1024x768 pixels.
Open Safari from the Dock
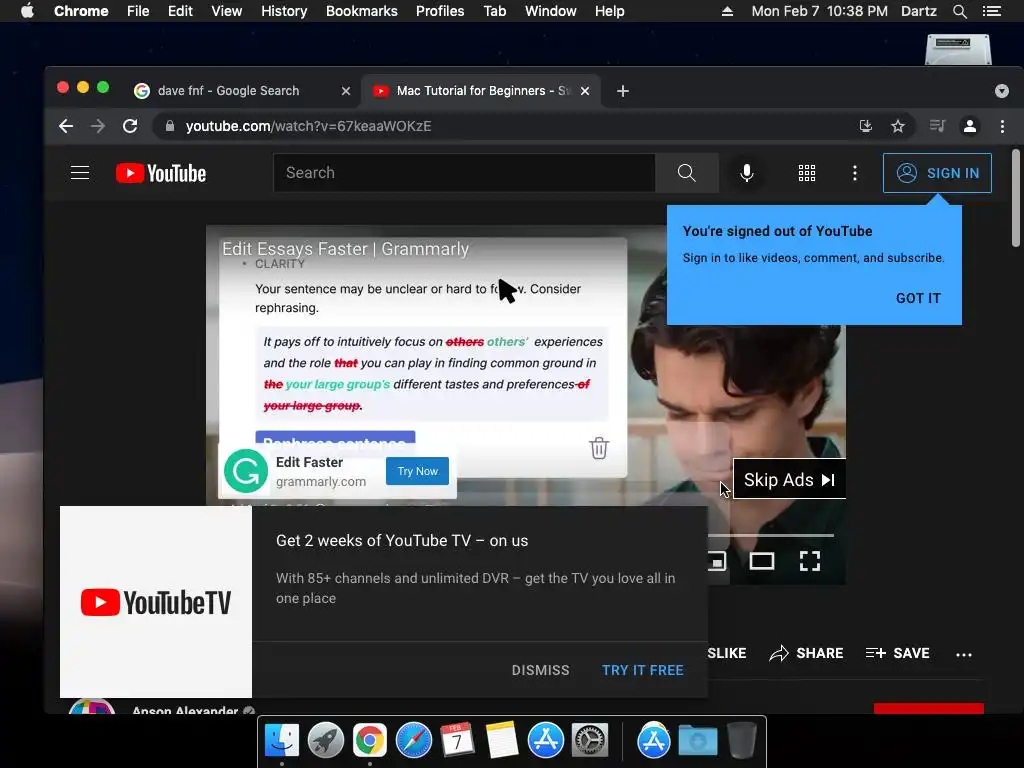point(413,741)
